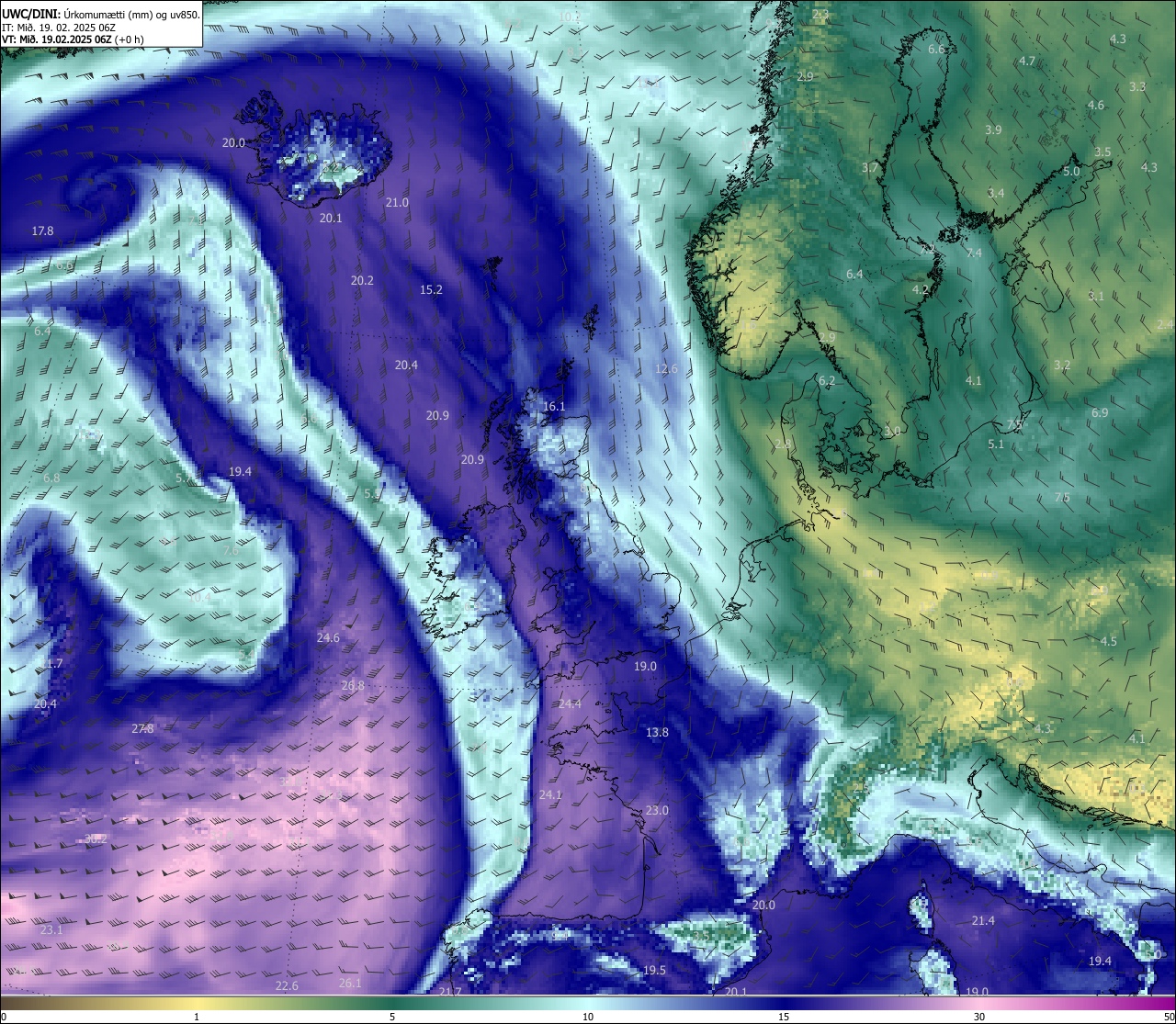Click the 4.5 value over central Europe
This screenshot has width=1176, height=1024.
pos(1109,641)
